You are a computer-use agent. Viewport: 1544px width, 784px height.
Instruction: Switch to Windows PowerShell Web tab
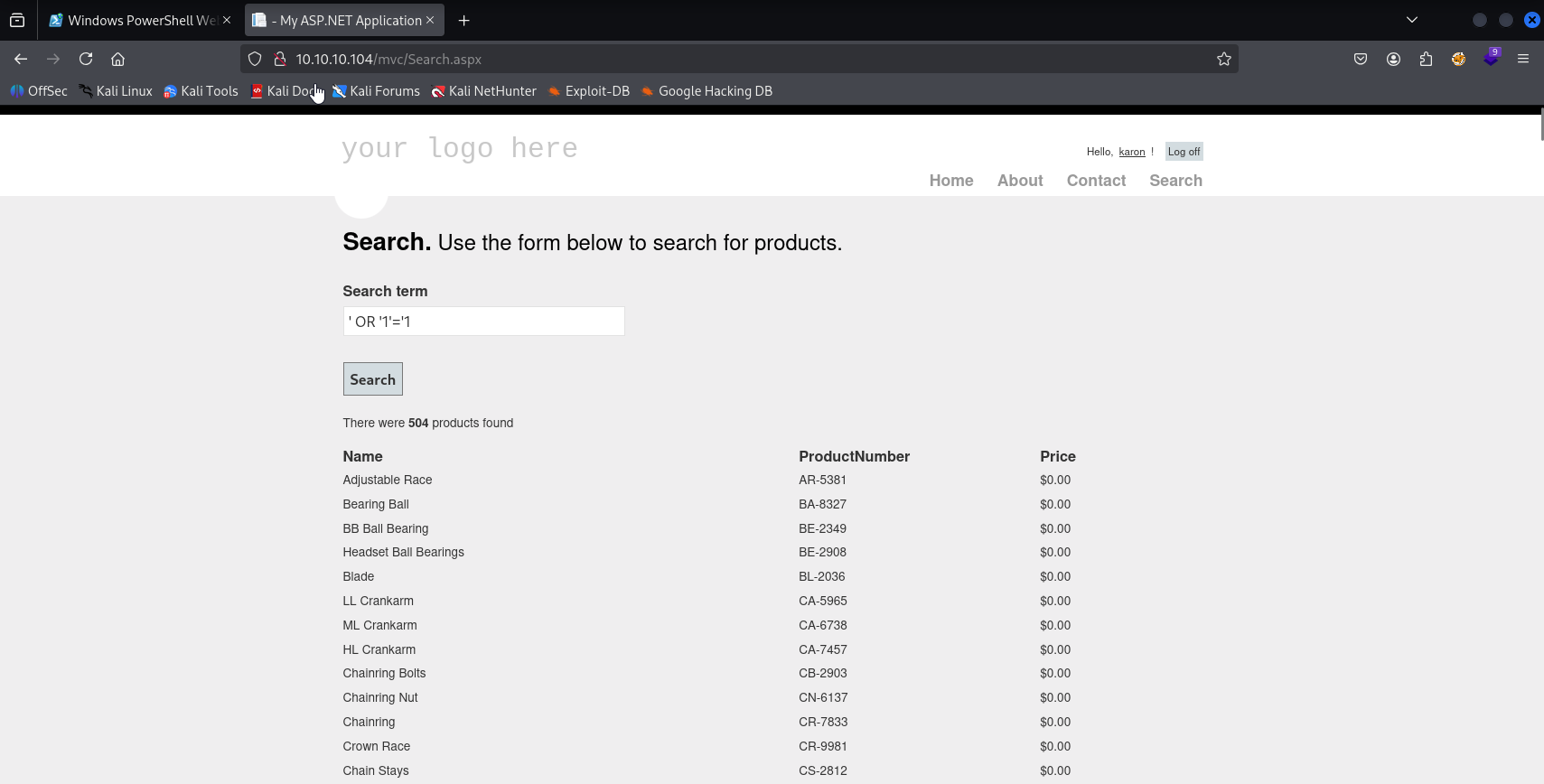click(140, 20)
